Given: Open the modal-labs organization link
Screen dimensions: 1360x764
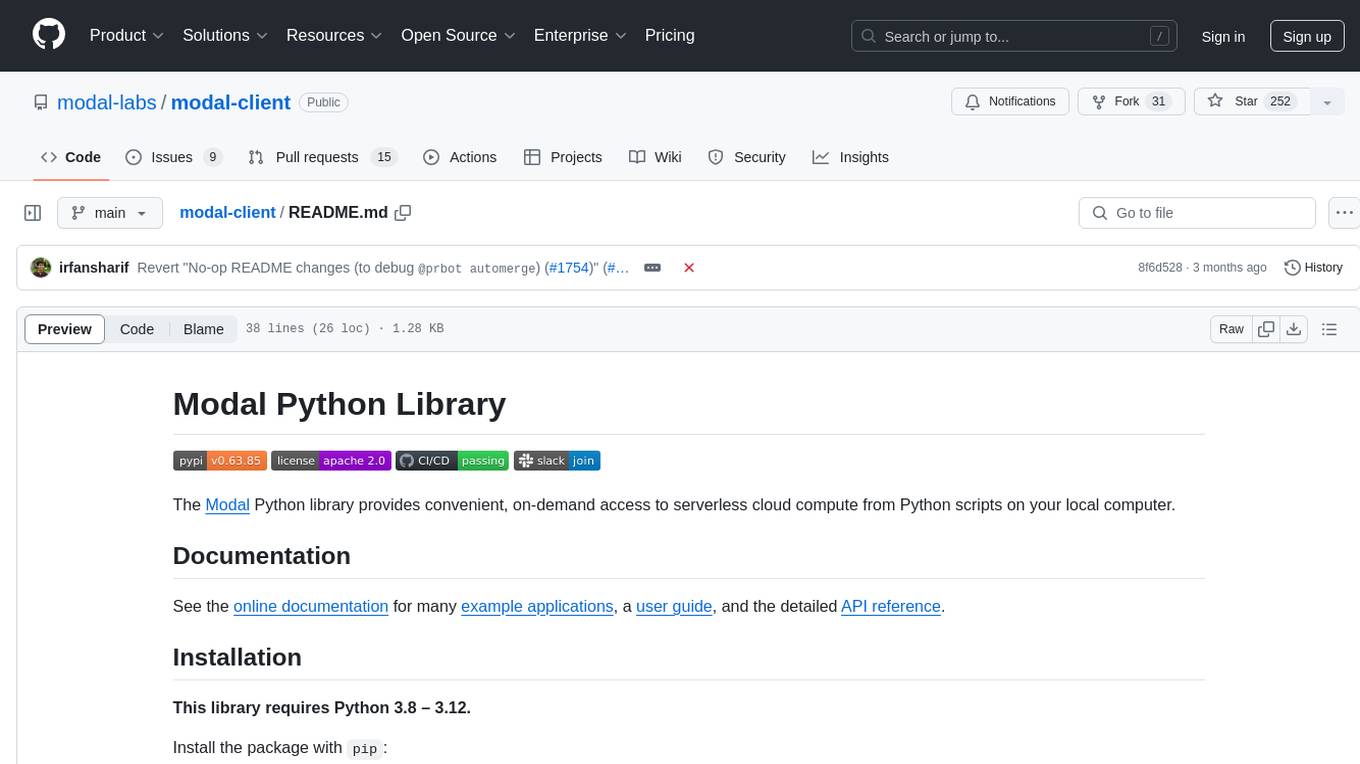Looking at the screenshot, I should pyautogui.click(x=107, y=102).
